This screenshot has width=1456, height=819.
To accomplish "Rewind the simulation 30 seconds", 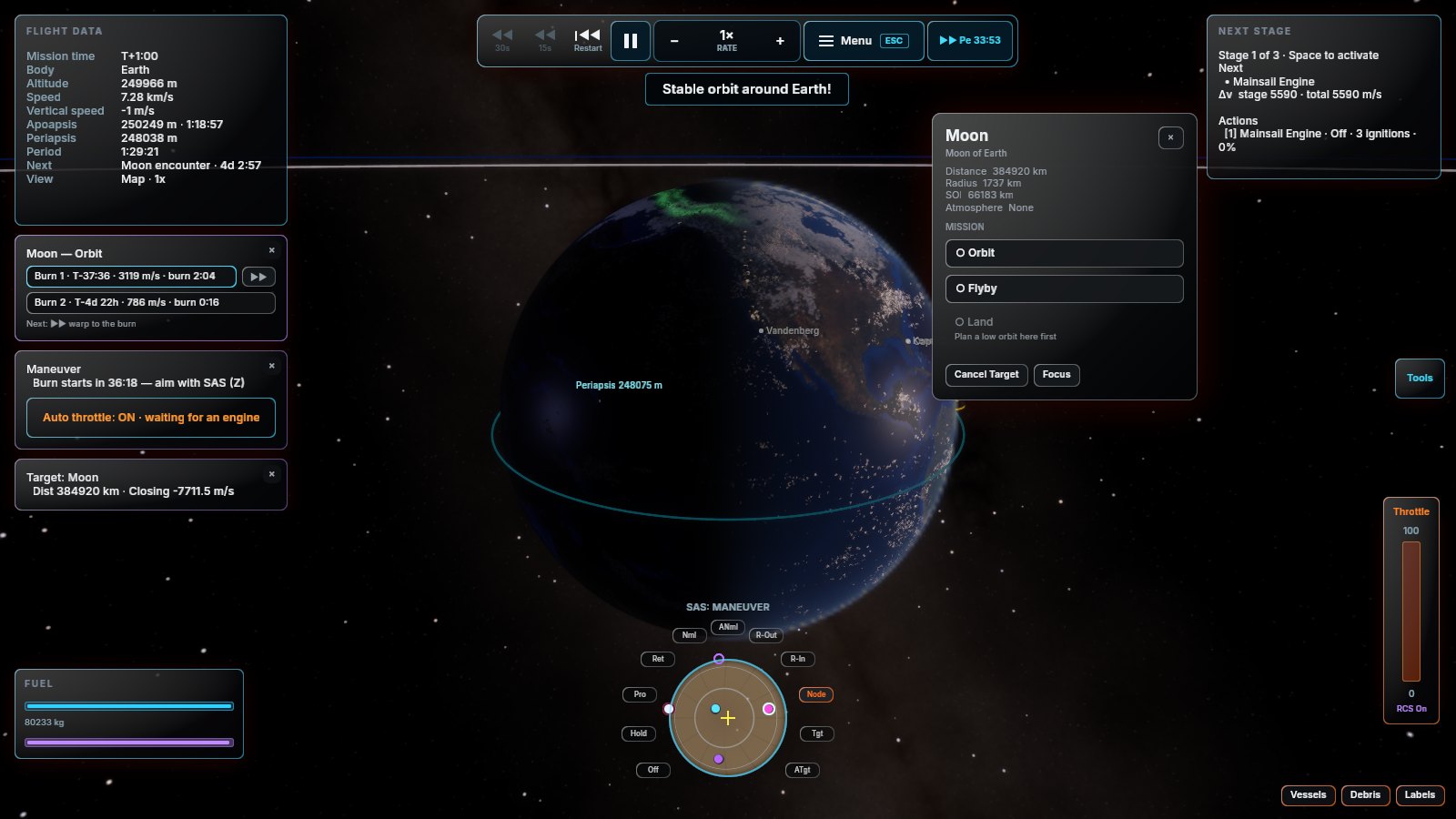I will point(502,40).
